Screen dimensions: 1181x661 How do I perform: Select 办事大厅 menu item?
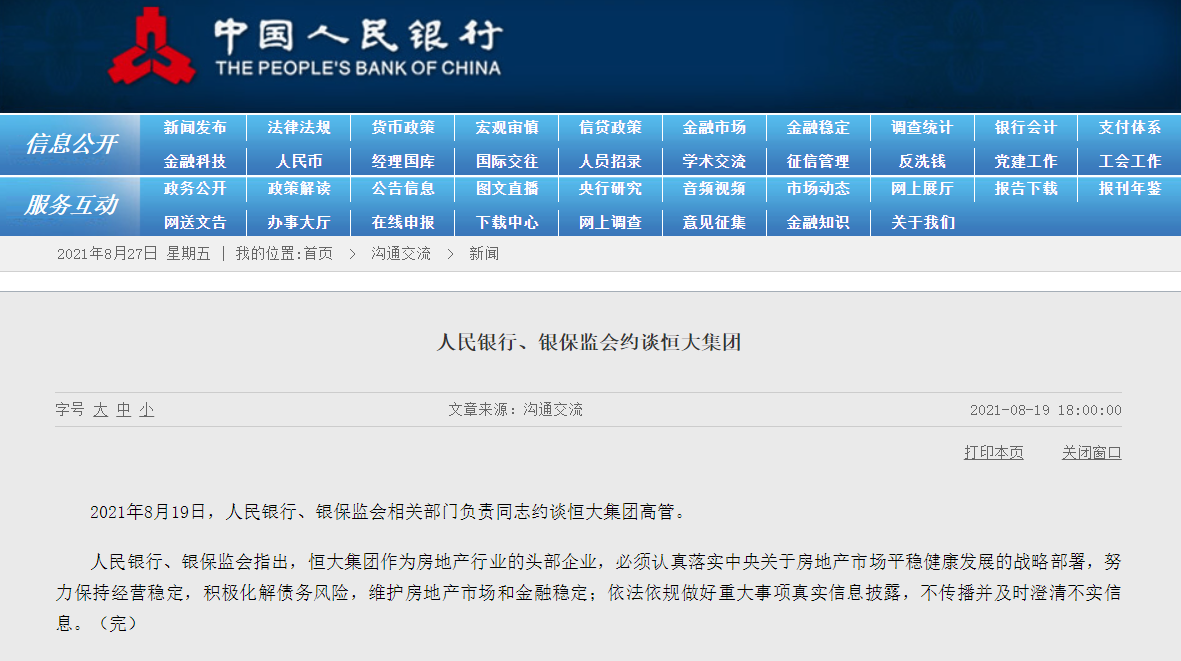click(299, 222)
